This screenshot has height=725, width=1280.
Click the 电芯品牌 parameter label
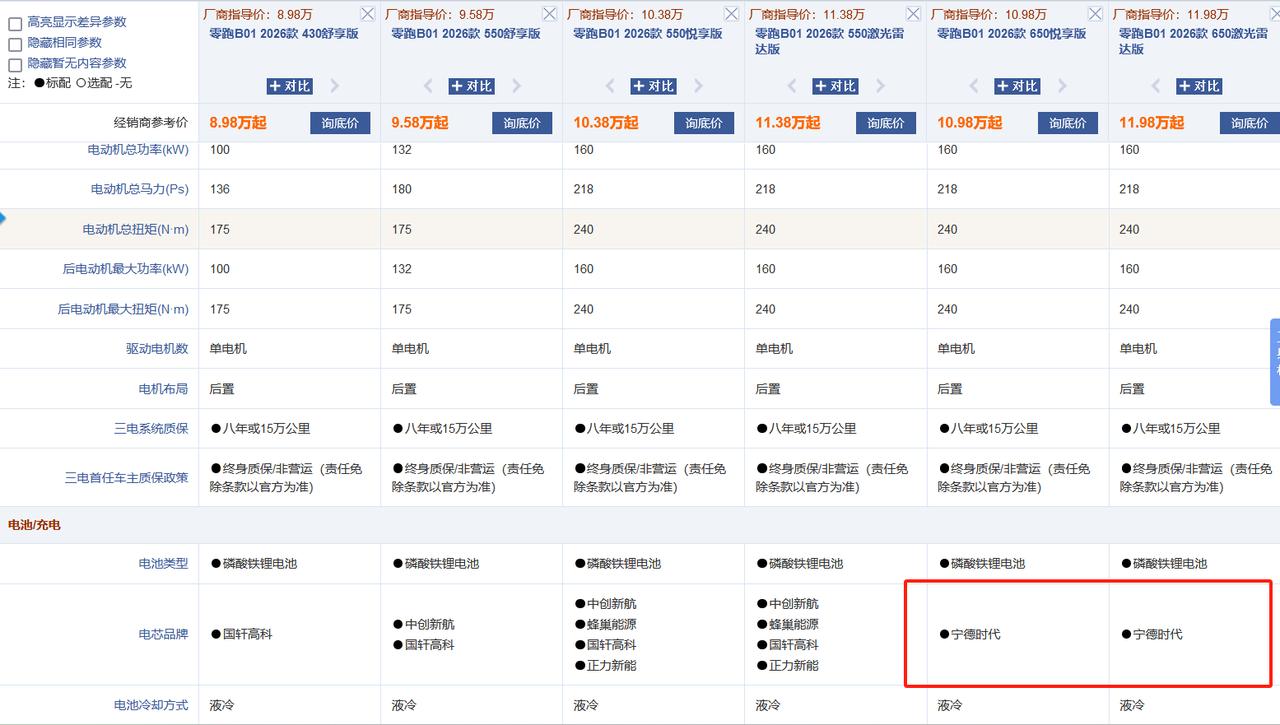click(163, 634)
